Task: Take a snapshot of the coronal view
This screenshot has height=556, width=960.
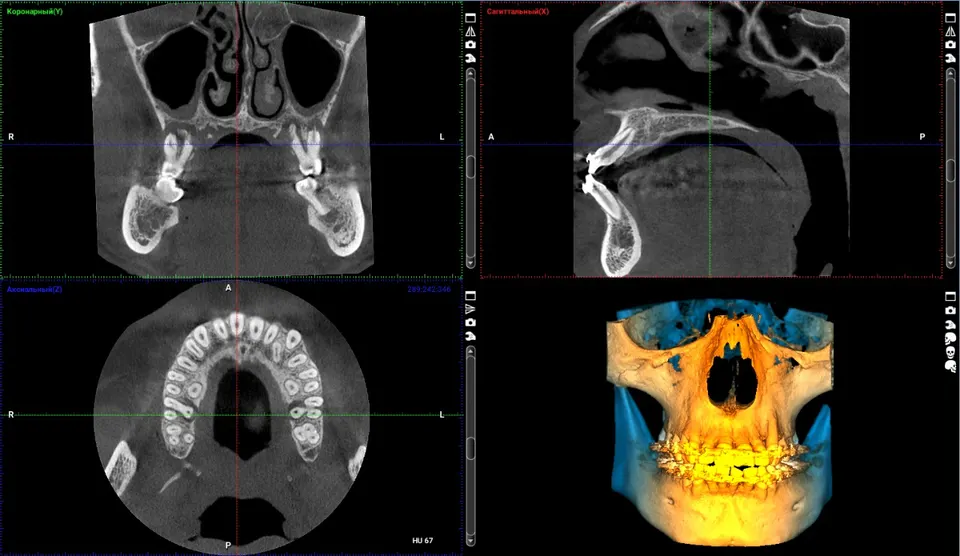Action: 470,44
